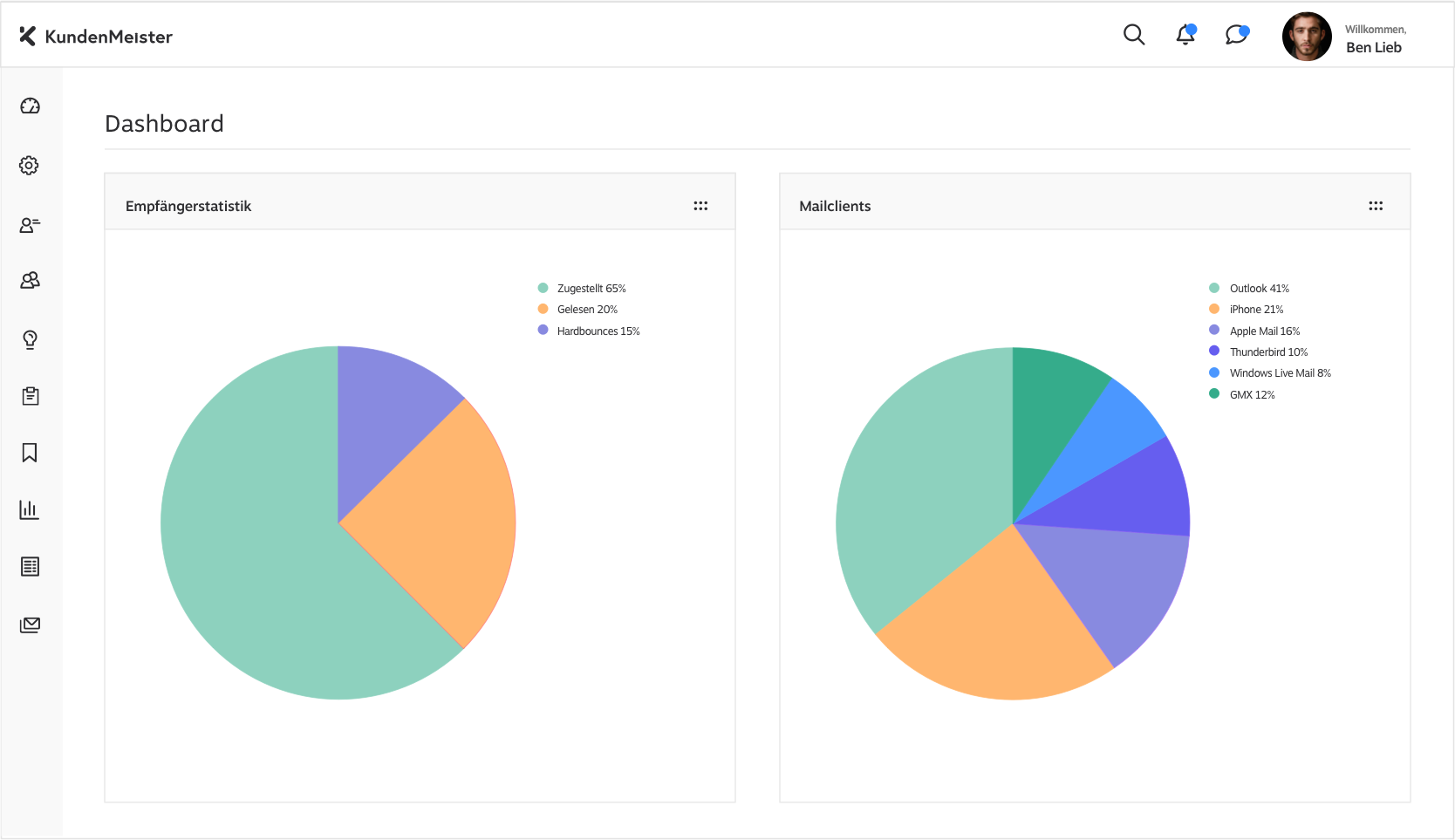Open Ben Lieb profile avatar
The width and height of the screenshot is (1455, 840).
1307,37
